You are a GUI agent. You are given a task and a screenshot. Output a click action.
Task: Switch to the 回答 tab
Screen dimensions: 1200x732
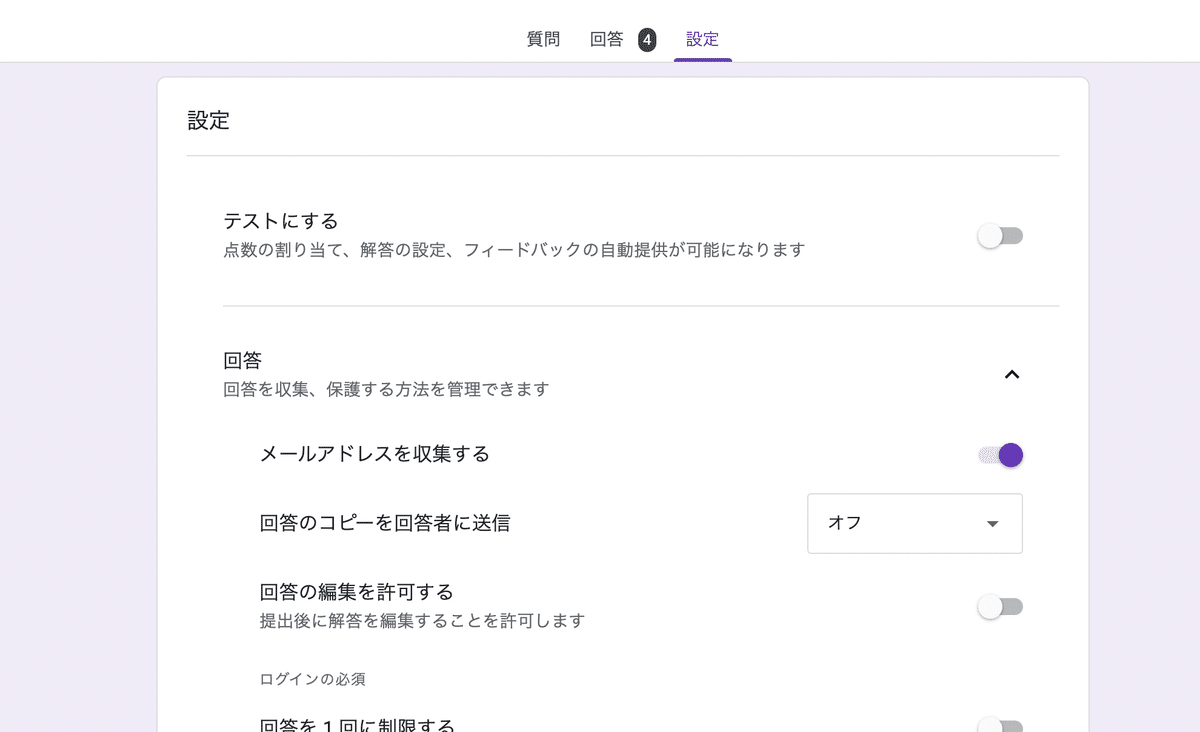(x=607, y=40)
